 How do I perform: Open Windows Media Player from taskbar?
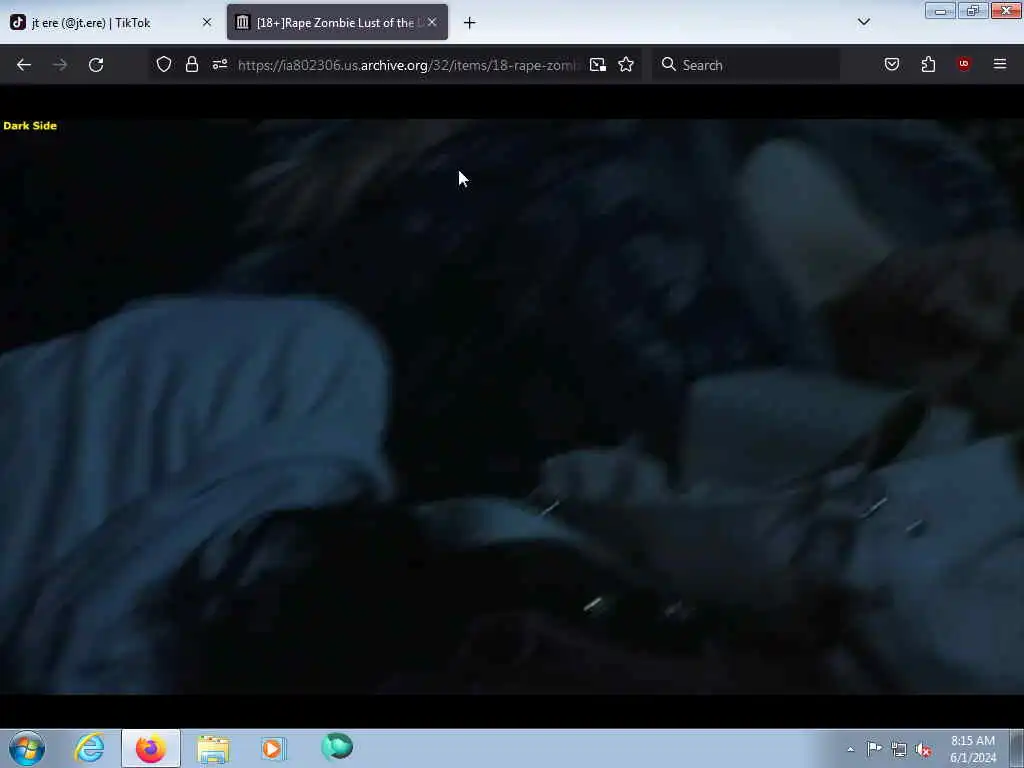point(274,748)
